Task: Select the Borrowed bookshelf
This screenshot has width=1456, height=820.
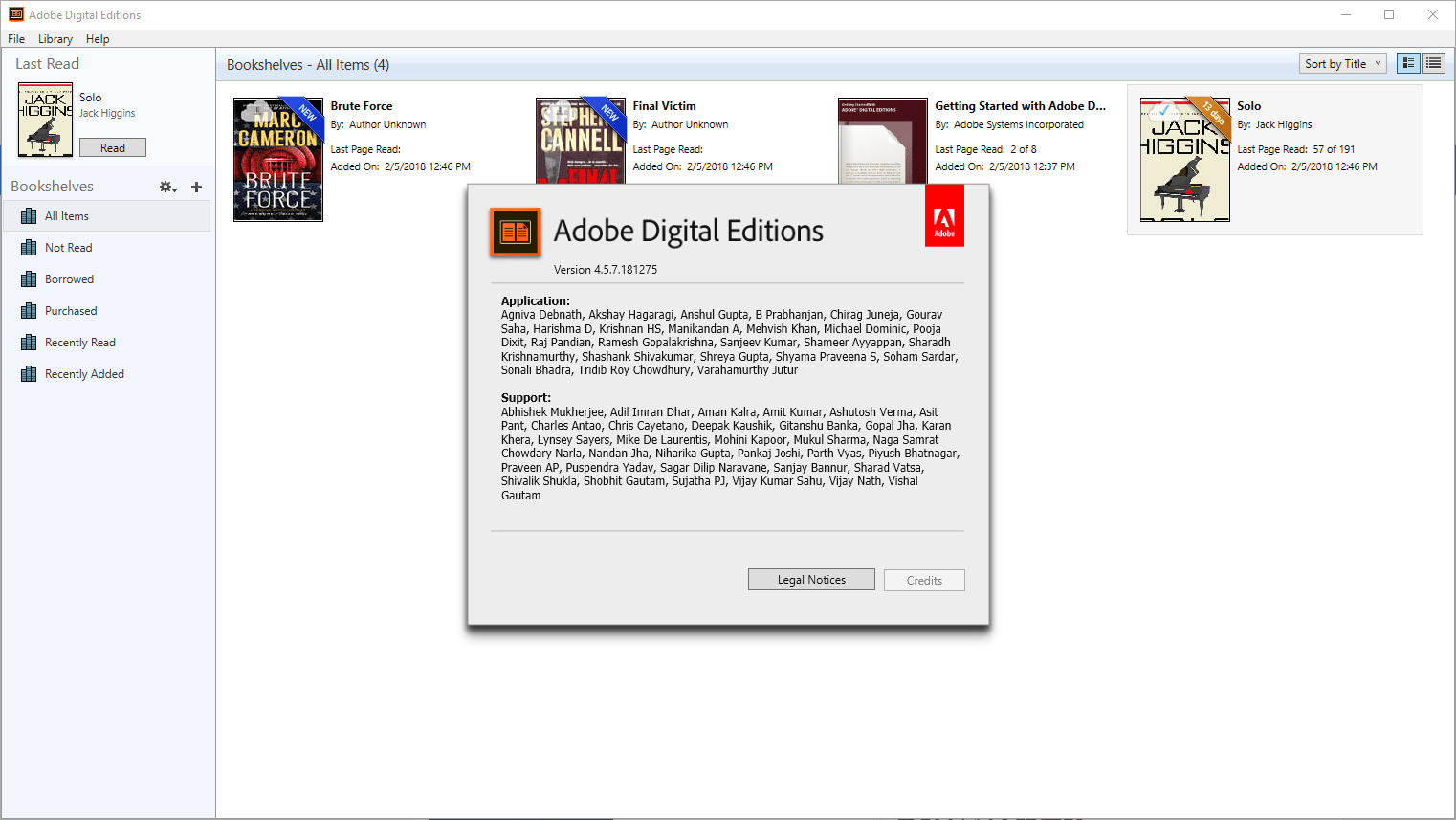Action: pyautogui.click(x=106, y=279)
